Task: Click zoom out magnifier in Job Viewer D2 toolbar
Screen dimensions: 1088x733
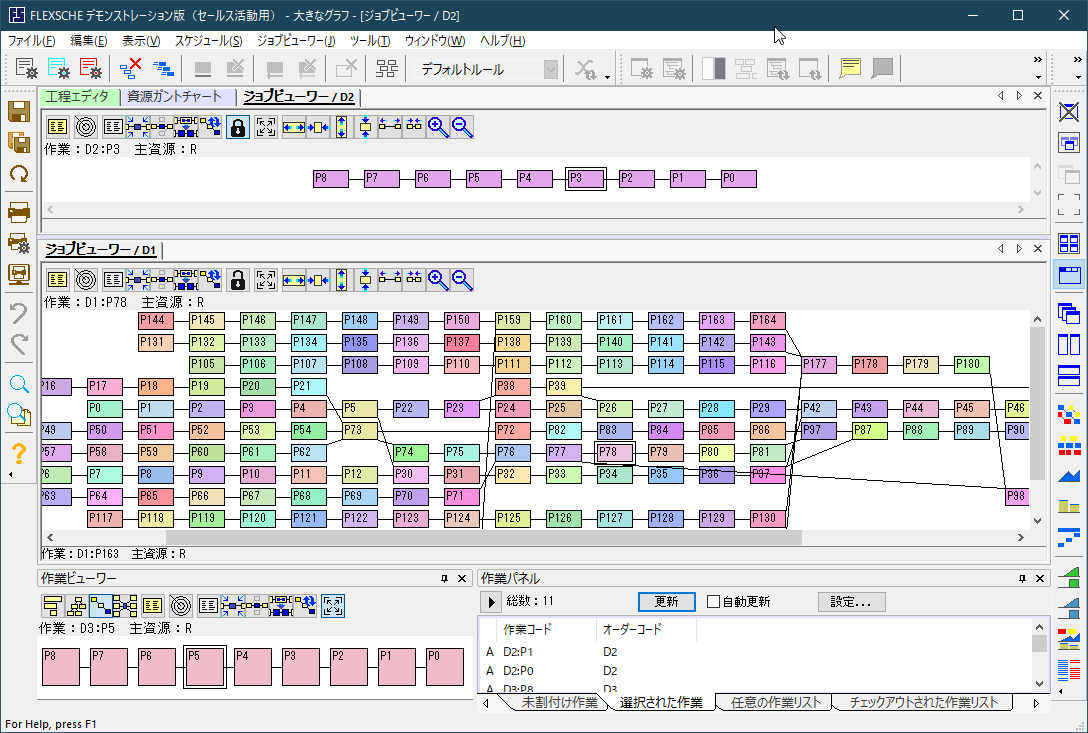Action: pyautogui.click(x=462, y=127)
